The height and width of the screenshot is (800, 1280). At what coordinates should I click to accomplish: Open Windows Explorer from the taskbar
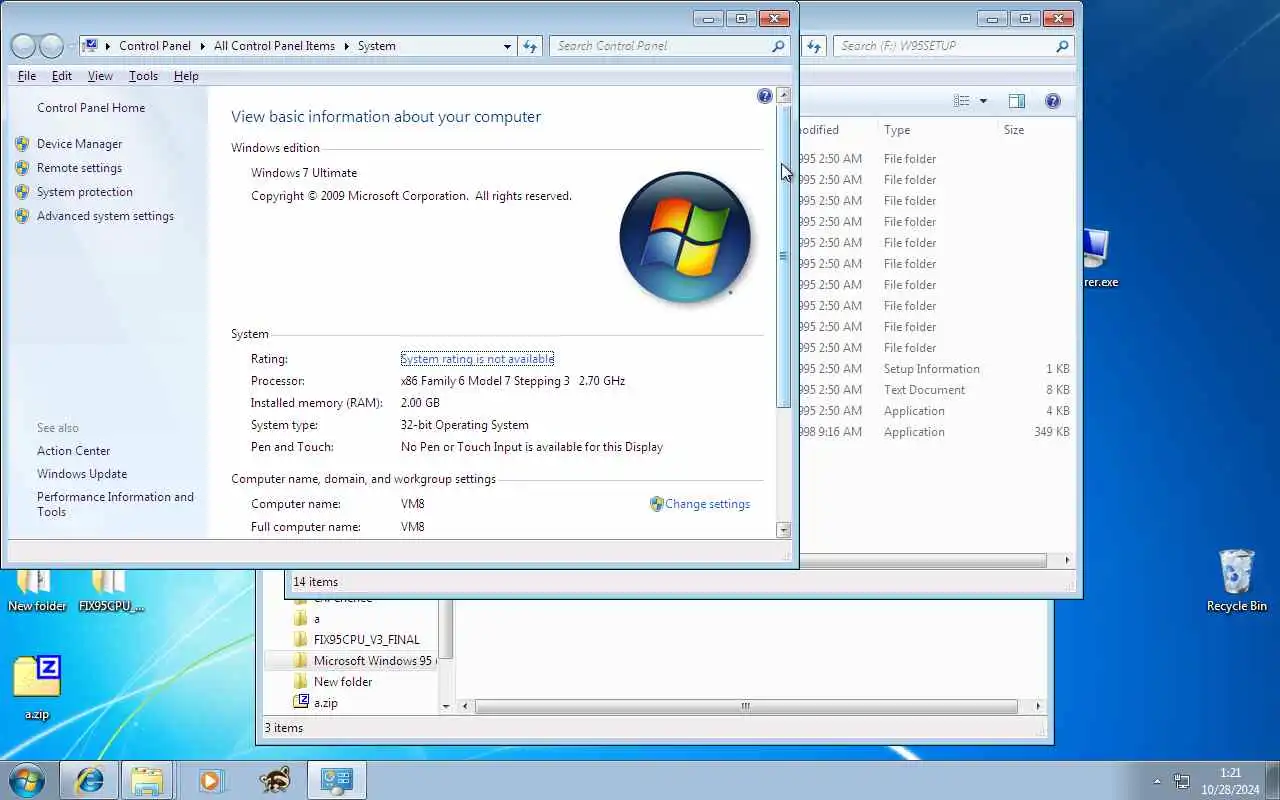(147, 780)
